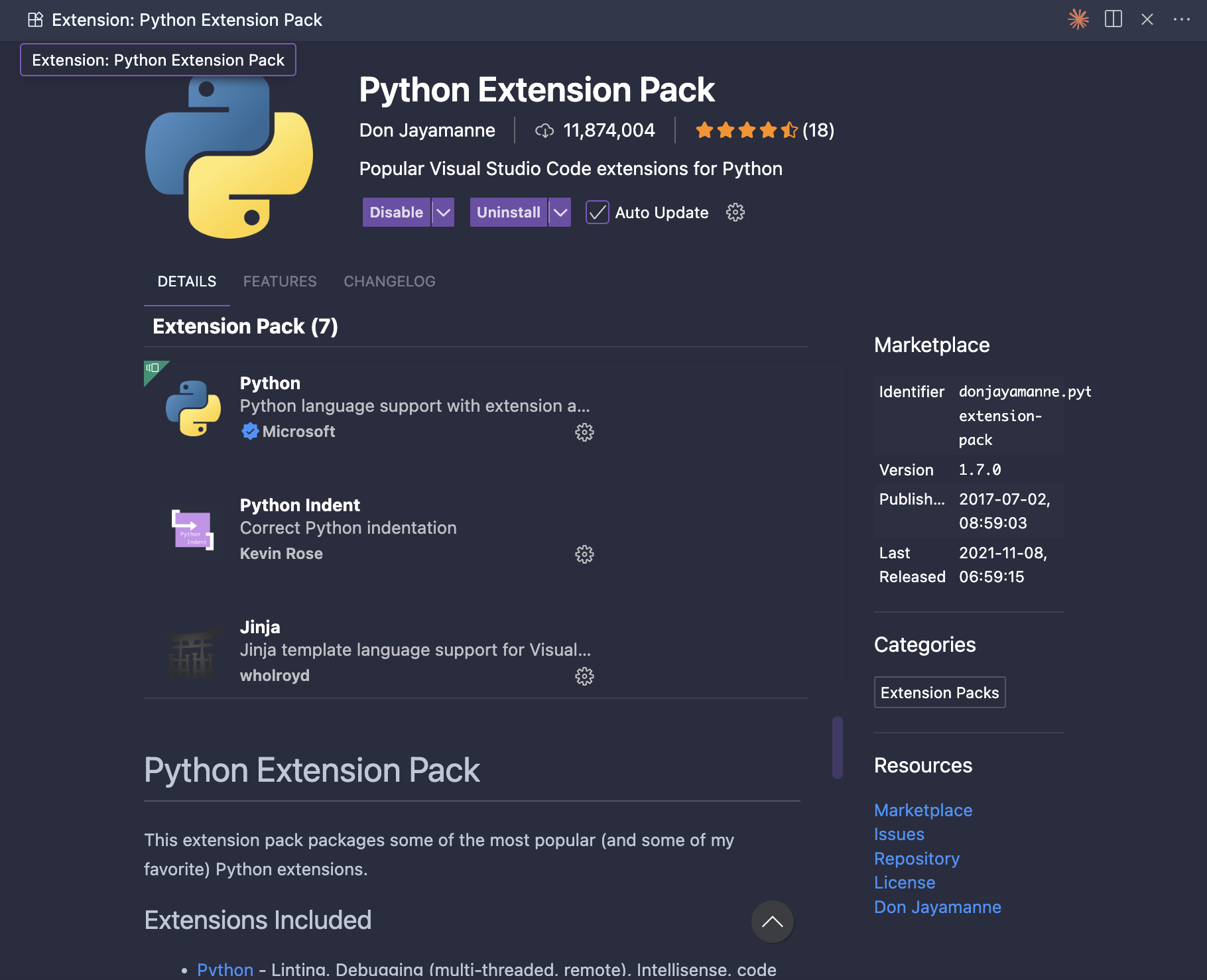Open the Disable button dropdown arrow
This screenshot has height=980, width=1207.
443,212
